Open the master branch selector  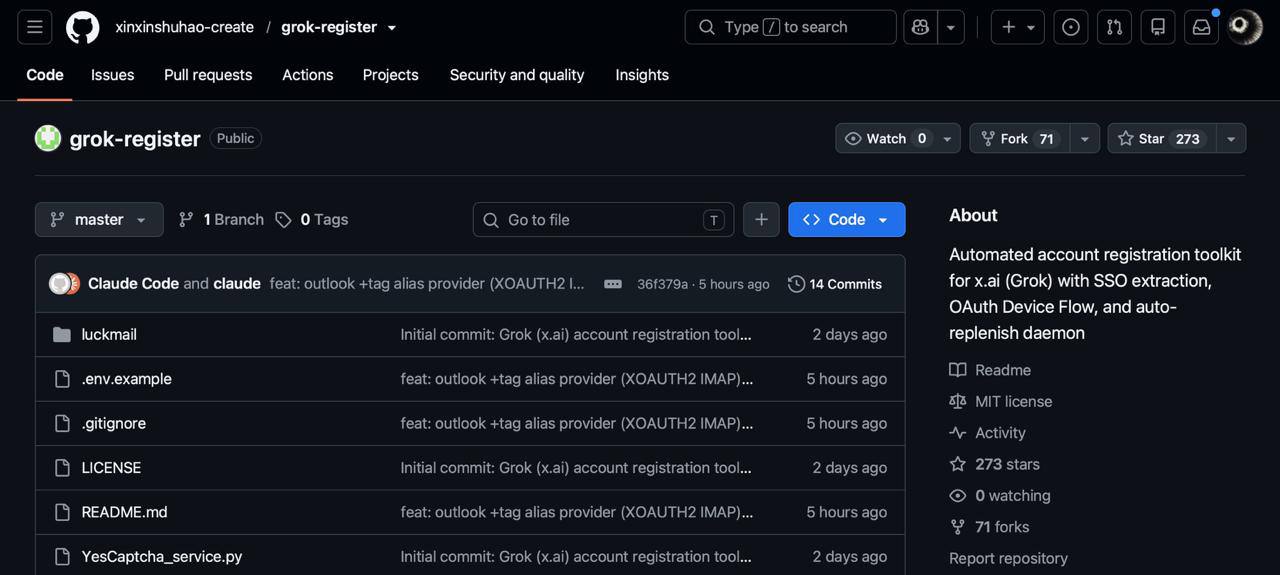[99, 219]
